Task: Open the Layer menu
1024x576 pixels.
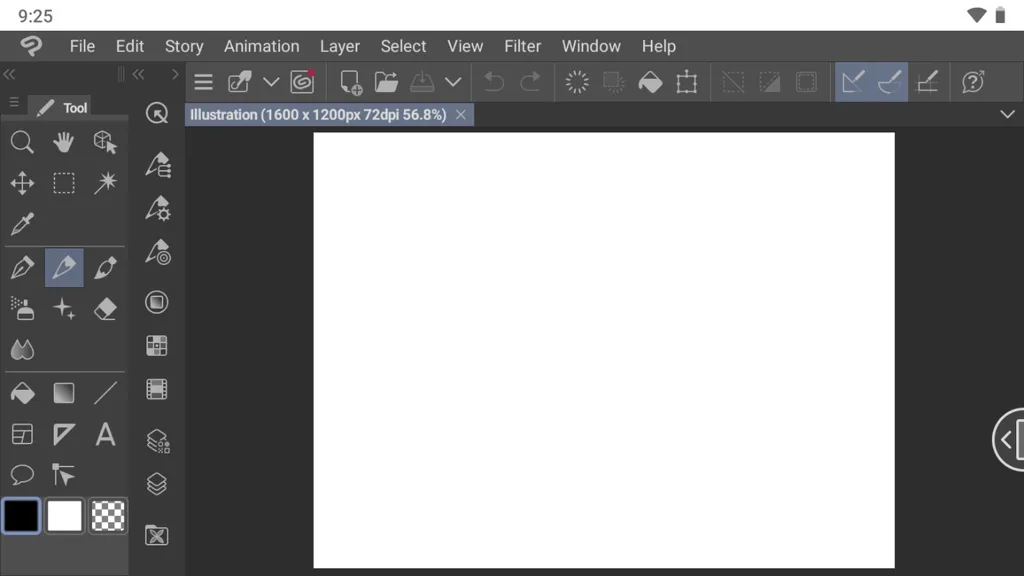Action: (x=340, y=46)
